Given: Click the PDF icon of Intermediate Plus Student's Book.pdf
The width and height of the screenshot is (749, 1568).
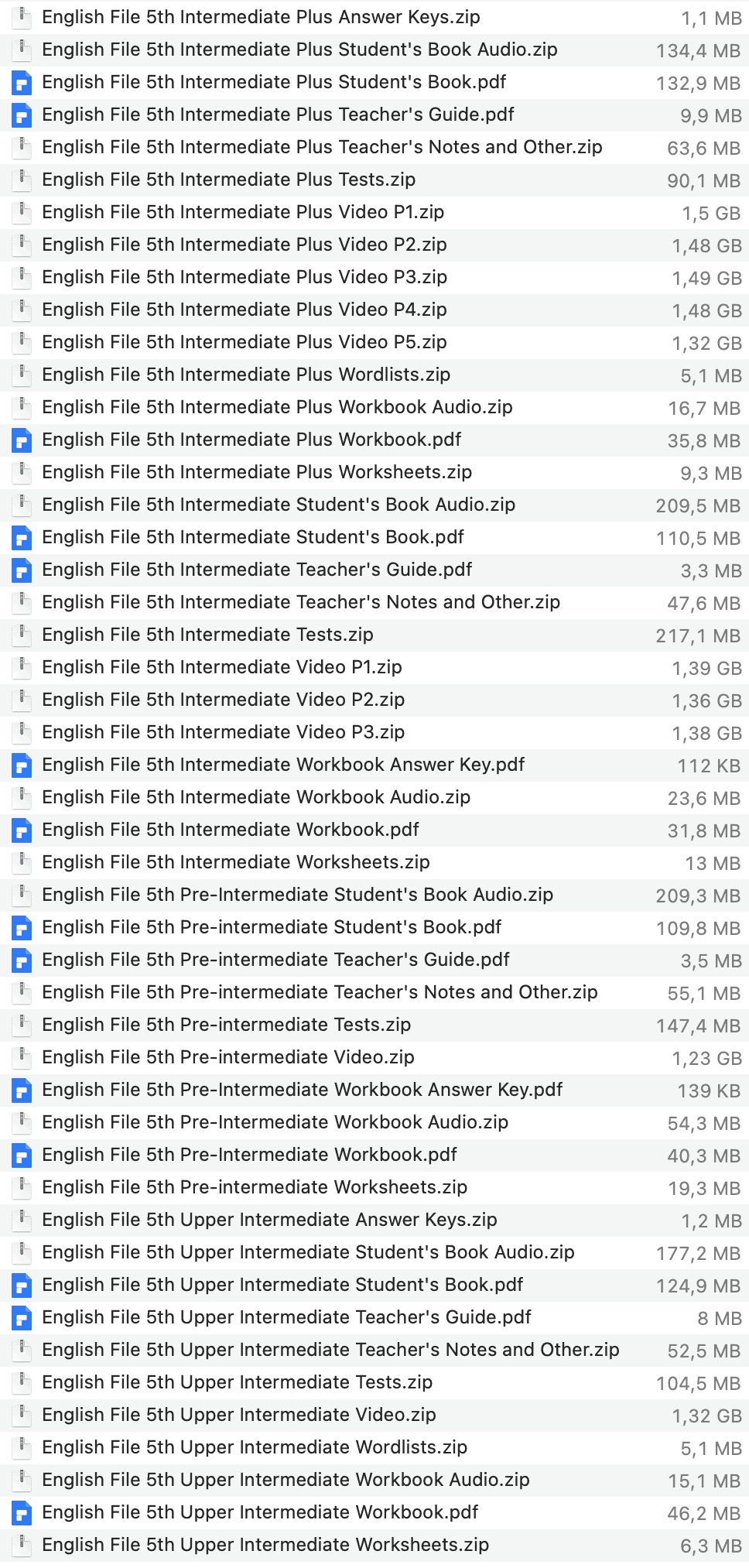Looking at the screenshot, I should click(22, 82).
